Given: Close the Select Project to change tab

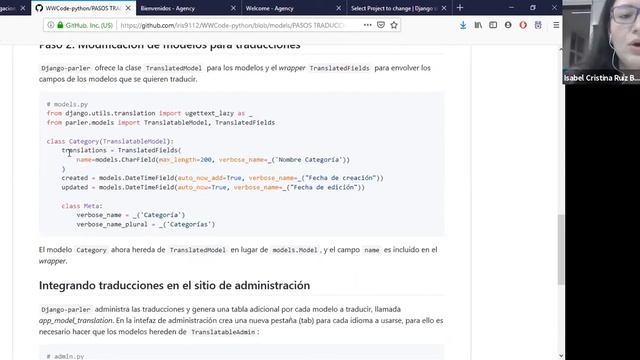Looking at the screenshot, I should [444, 8].
